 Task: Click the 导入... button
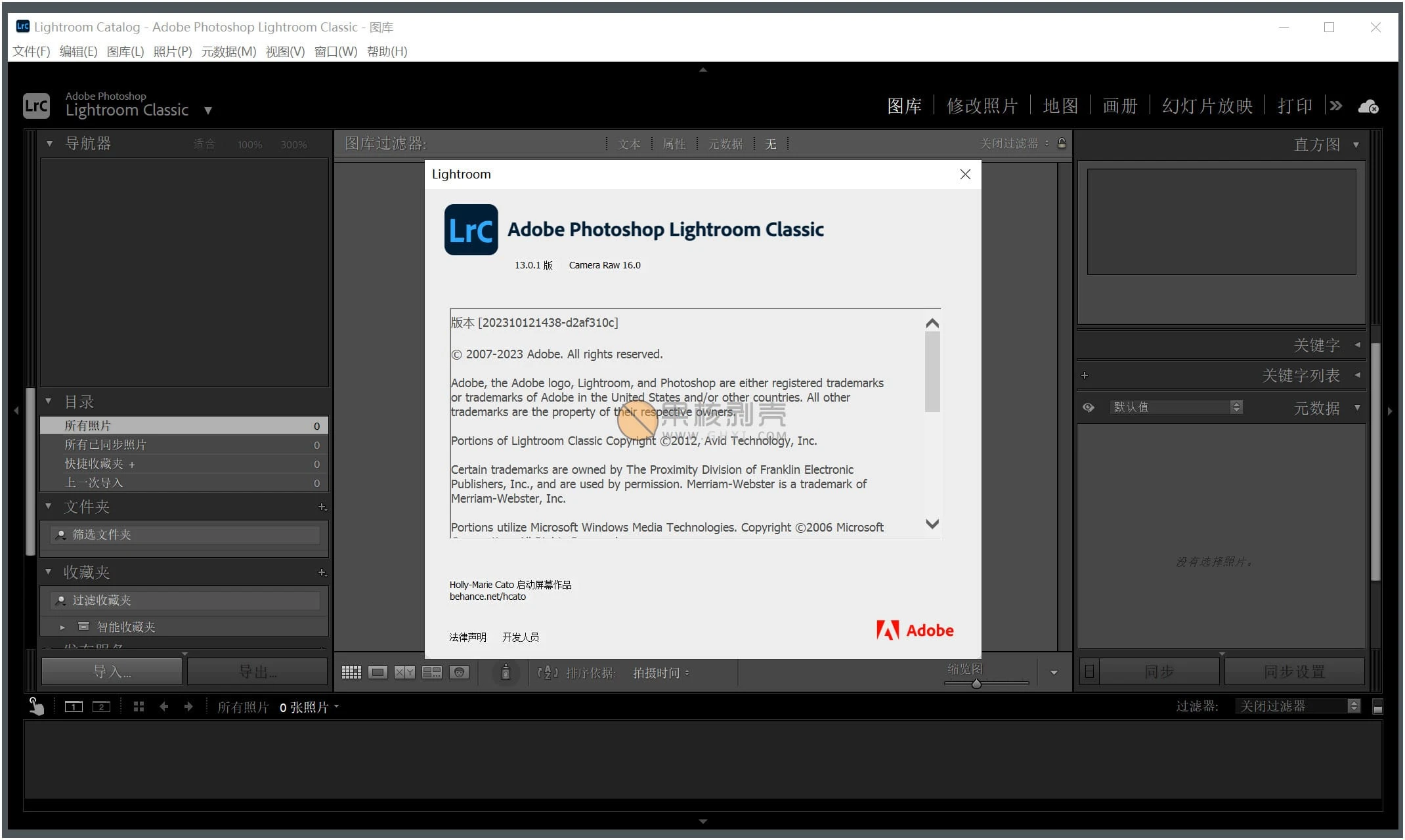112,671
